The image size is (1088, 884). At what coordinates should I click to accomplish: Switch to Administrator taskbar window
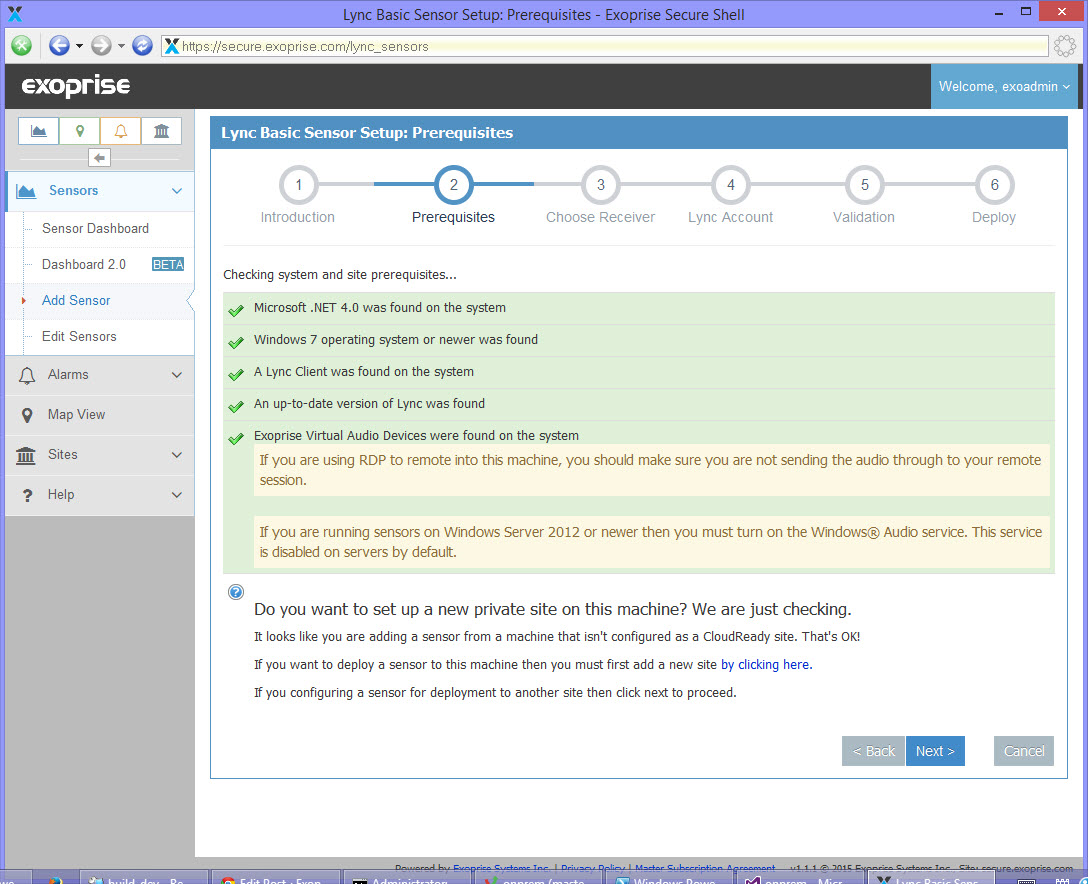click(407, 879)
